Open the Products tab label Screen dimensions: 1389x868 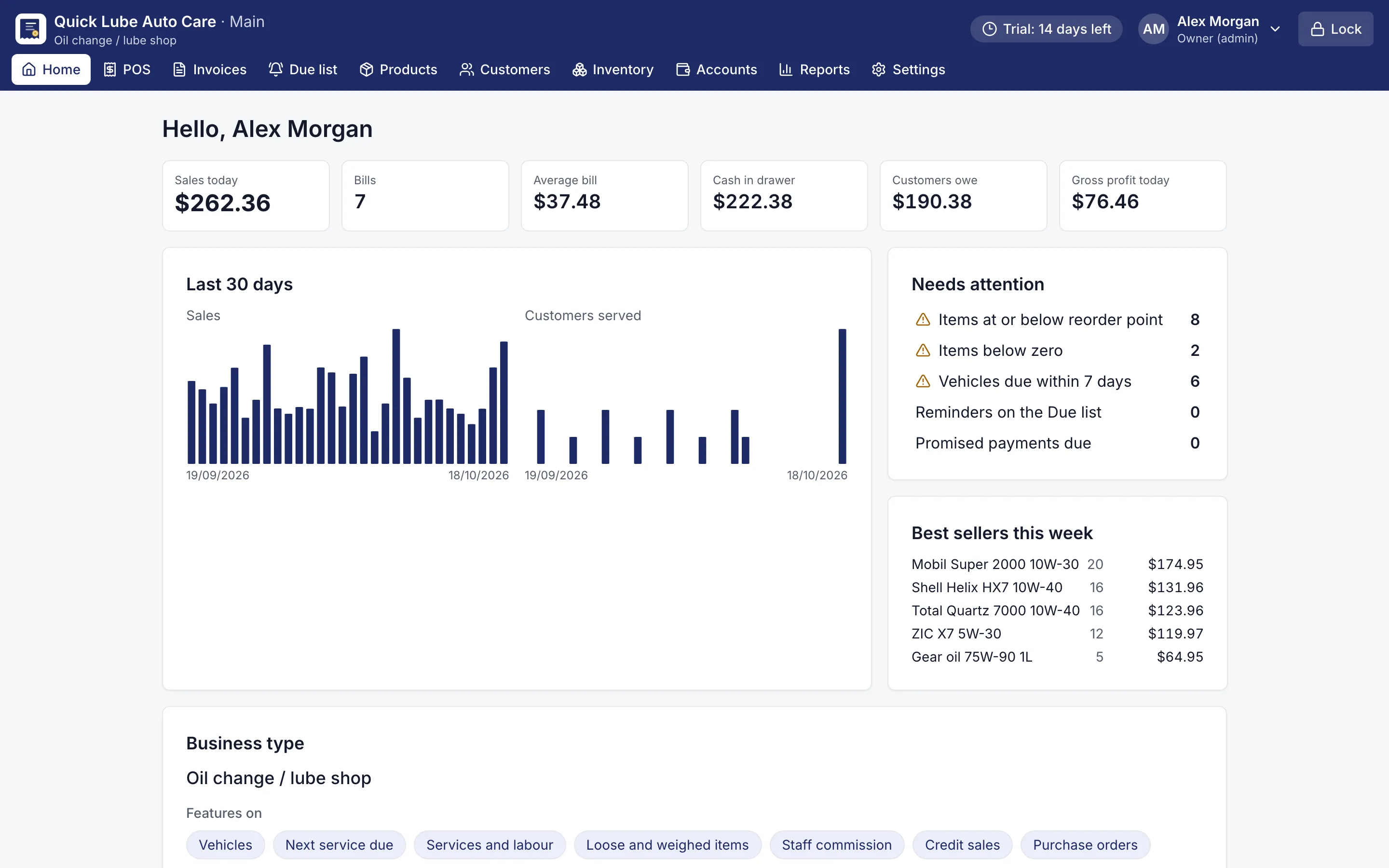pos(409,69)
